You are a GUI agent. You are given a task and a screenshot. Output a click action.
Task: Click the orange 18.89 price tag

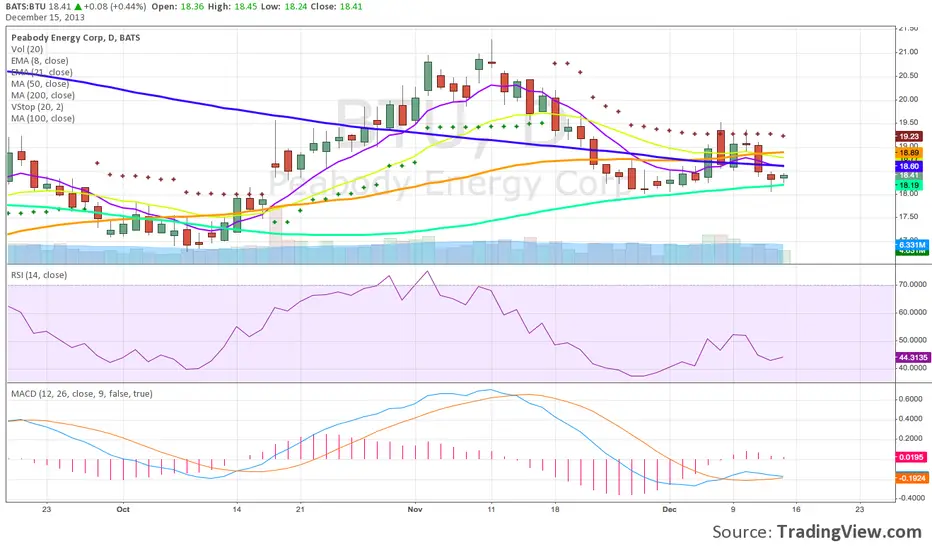point(909,153)
